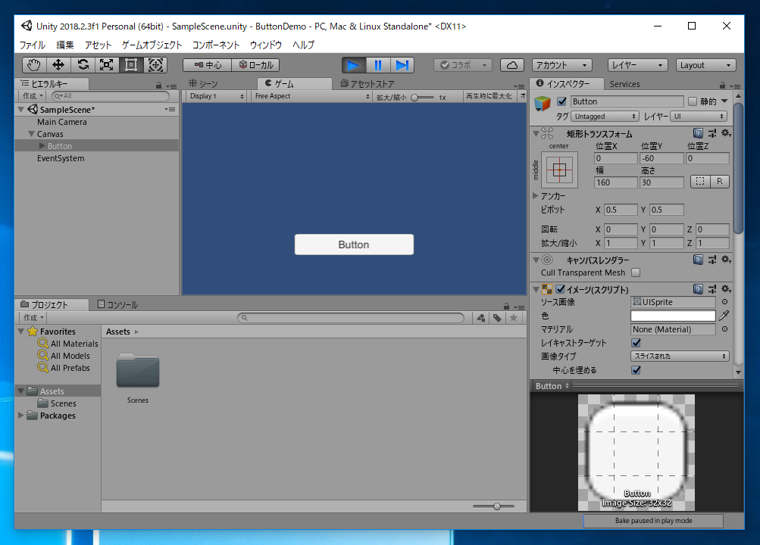
Task: Open the cloud services button
Action: 512,65
